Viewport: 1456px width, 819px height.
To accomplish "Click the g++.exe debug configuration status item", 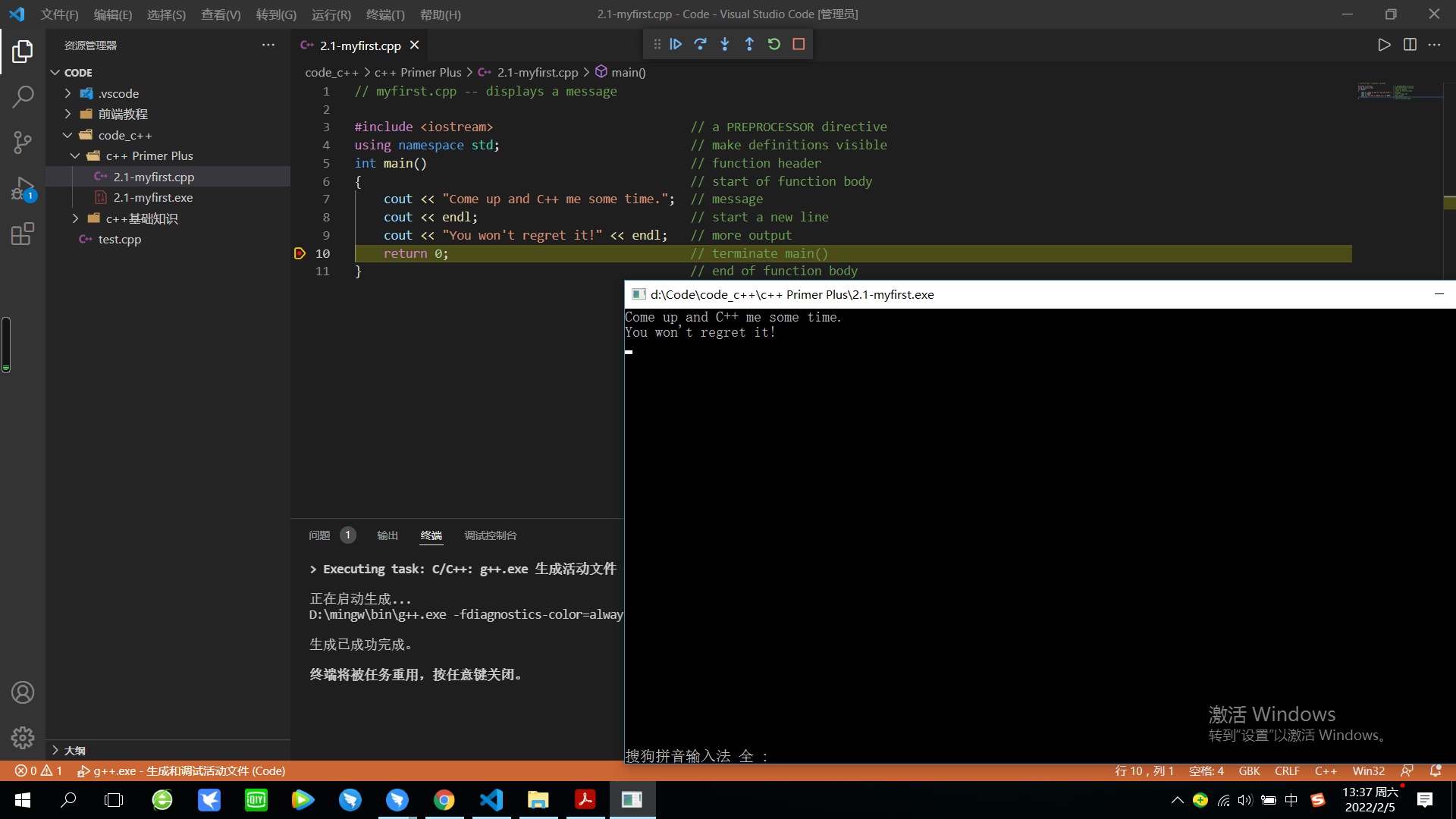I will [181, 770].
